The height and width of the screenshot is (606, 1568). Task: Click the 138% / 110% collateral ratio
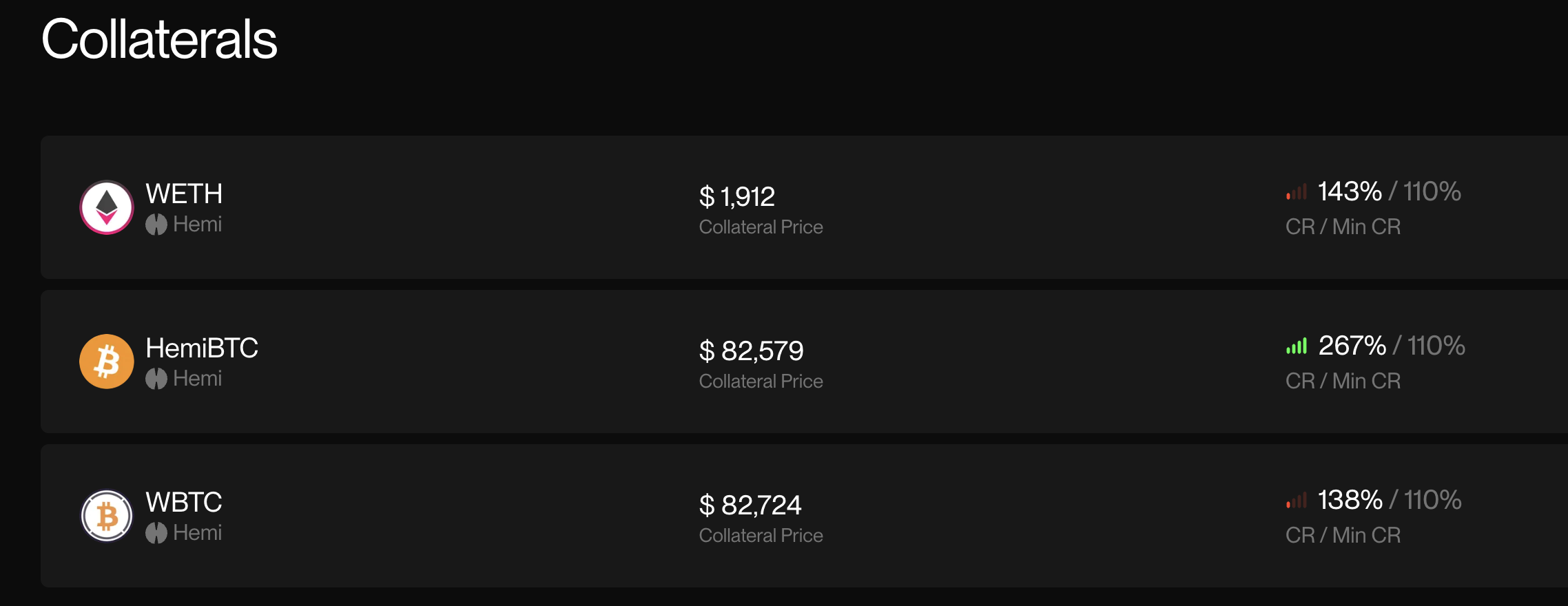click(x=1390, y=500)
